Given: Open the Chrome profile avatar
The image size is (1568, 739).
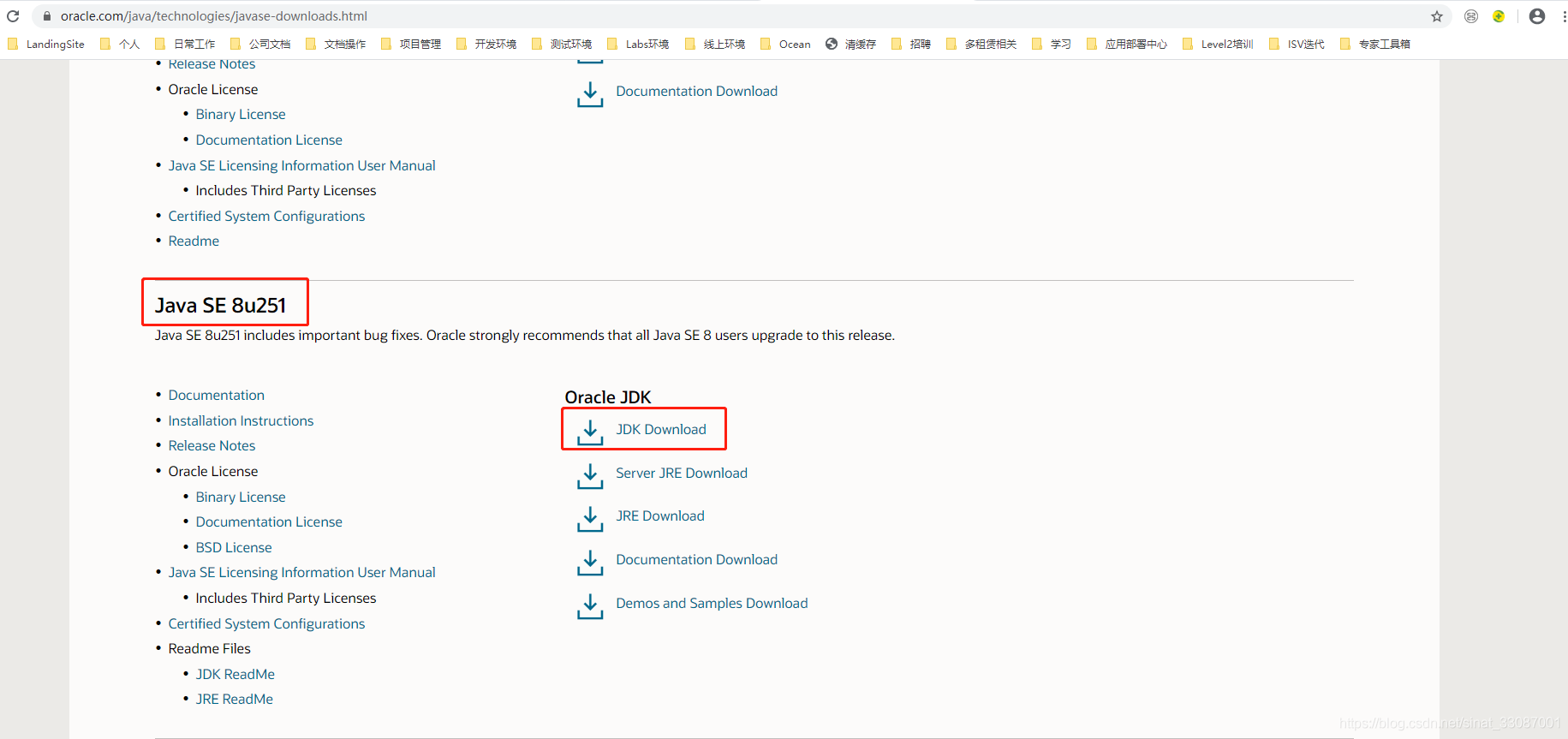Looking at the screenshot, I should click(x=1537, y=16).
